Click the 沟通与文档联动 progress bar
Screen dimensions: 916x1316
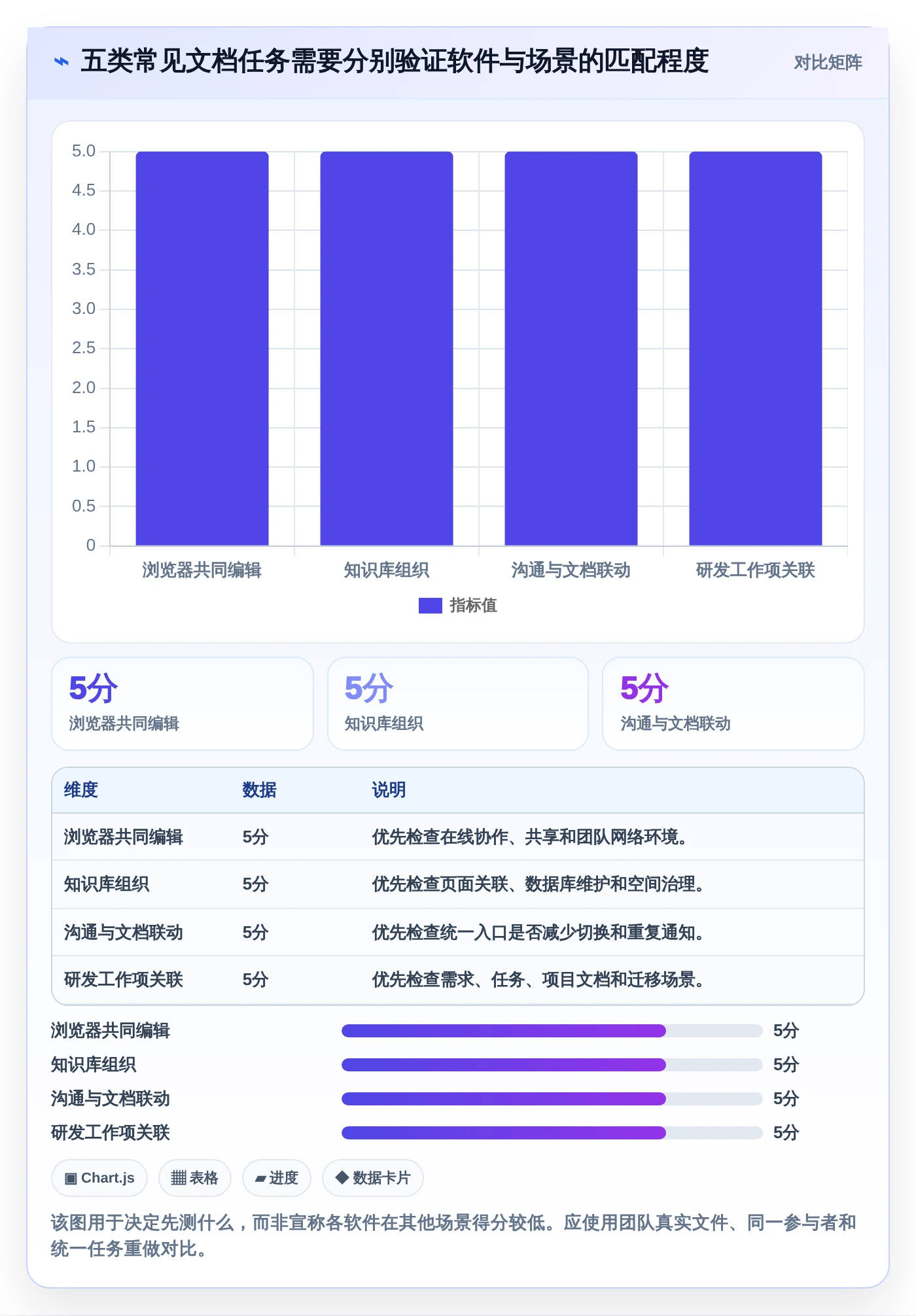point(552,1099)
